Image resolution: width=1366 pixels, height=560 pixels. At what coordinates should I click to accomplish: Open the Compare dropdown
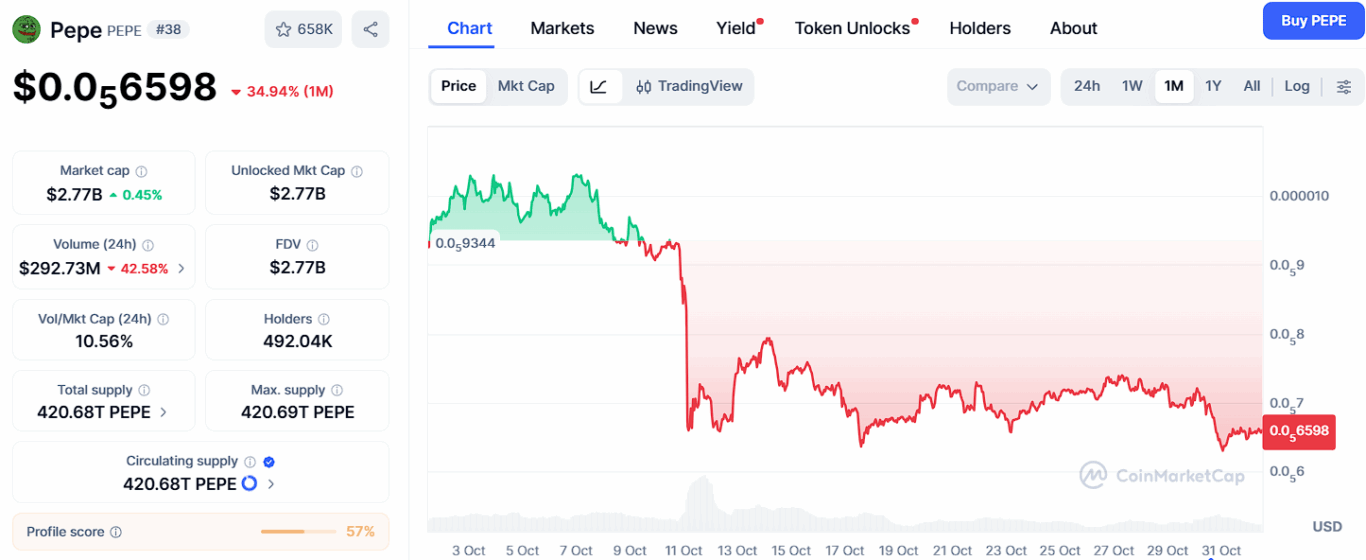click(998, 86)
